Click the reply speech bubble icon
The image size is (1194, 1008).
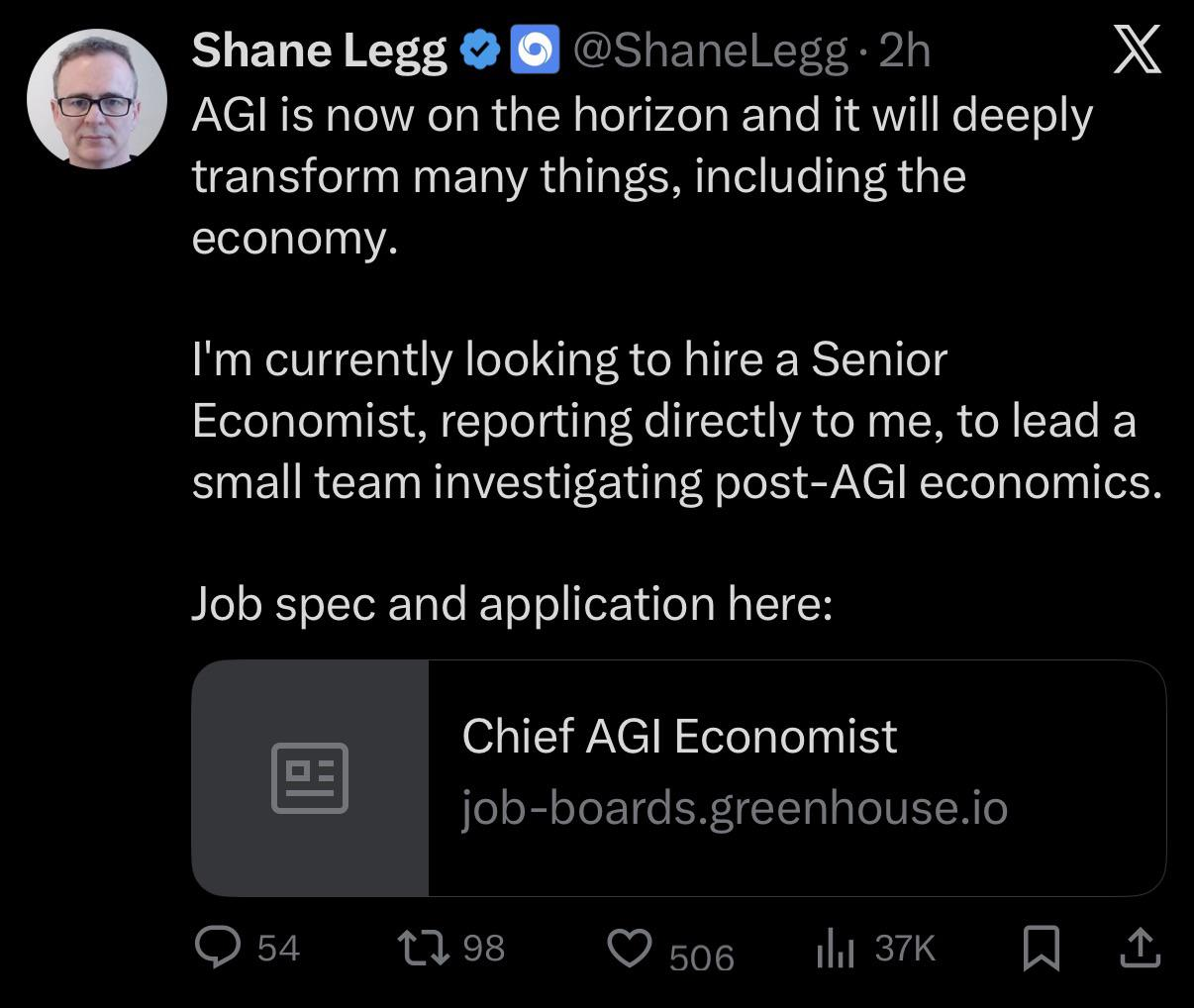click(x=218, y=949)
